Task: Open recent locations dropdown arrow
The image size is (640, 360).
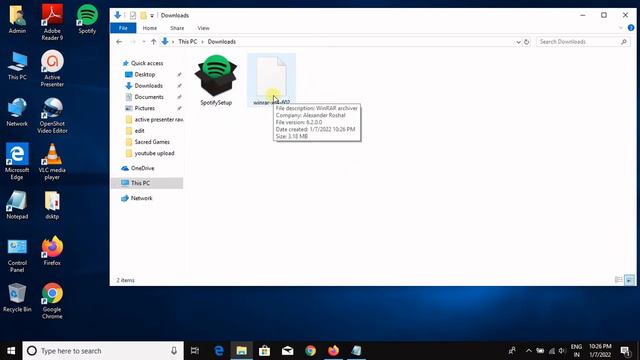Action: click(144, 42)
